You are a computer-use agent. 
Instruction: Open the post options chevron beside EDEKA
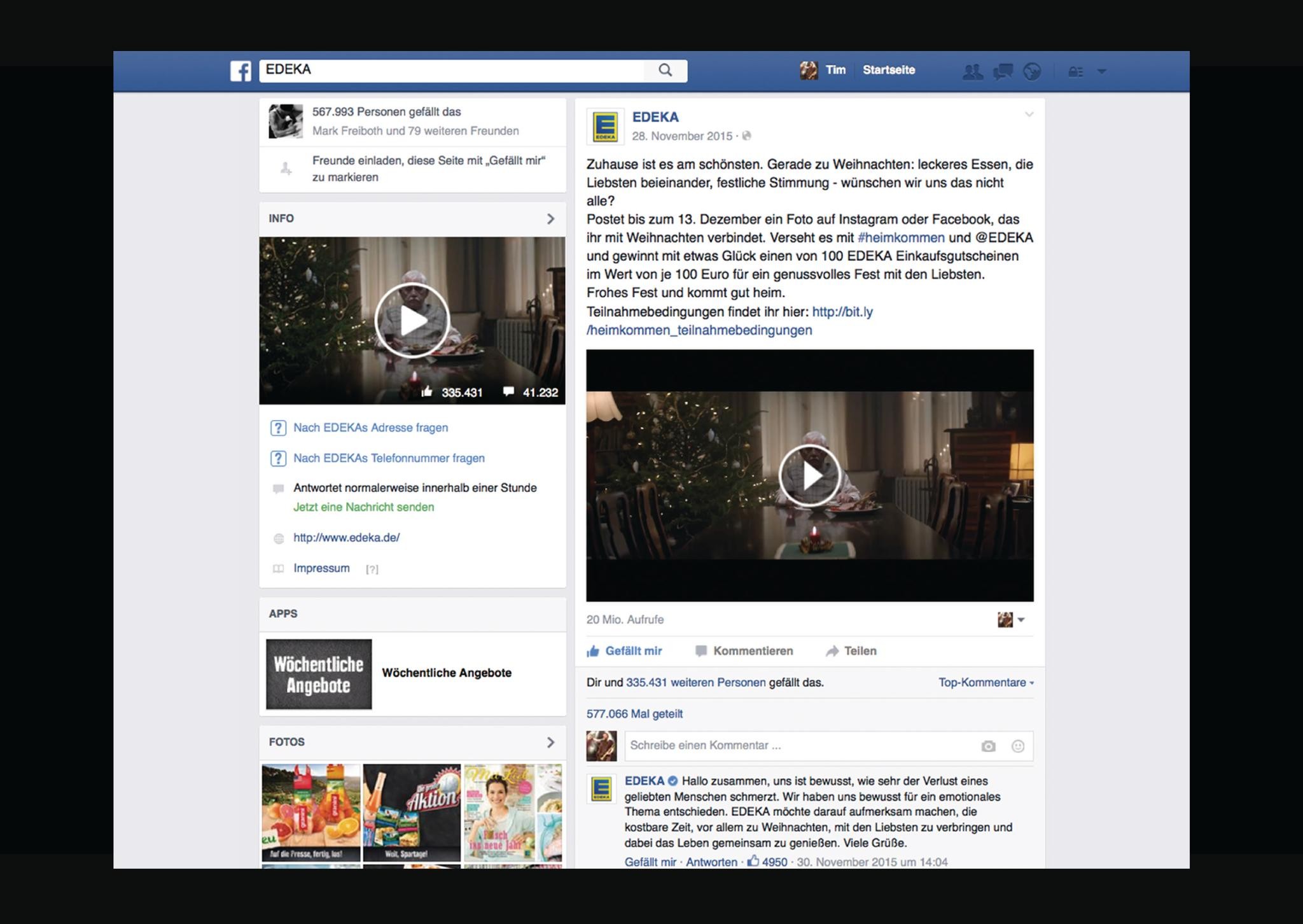[x=1029, y=115]
